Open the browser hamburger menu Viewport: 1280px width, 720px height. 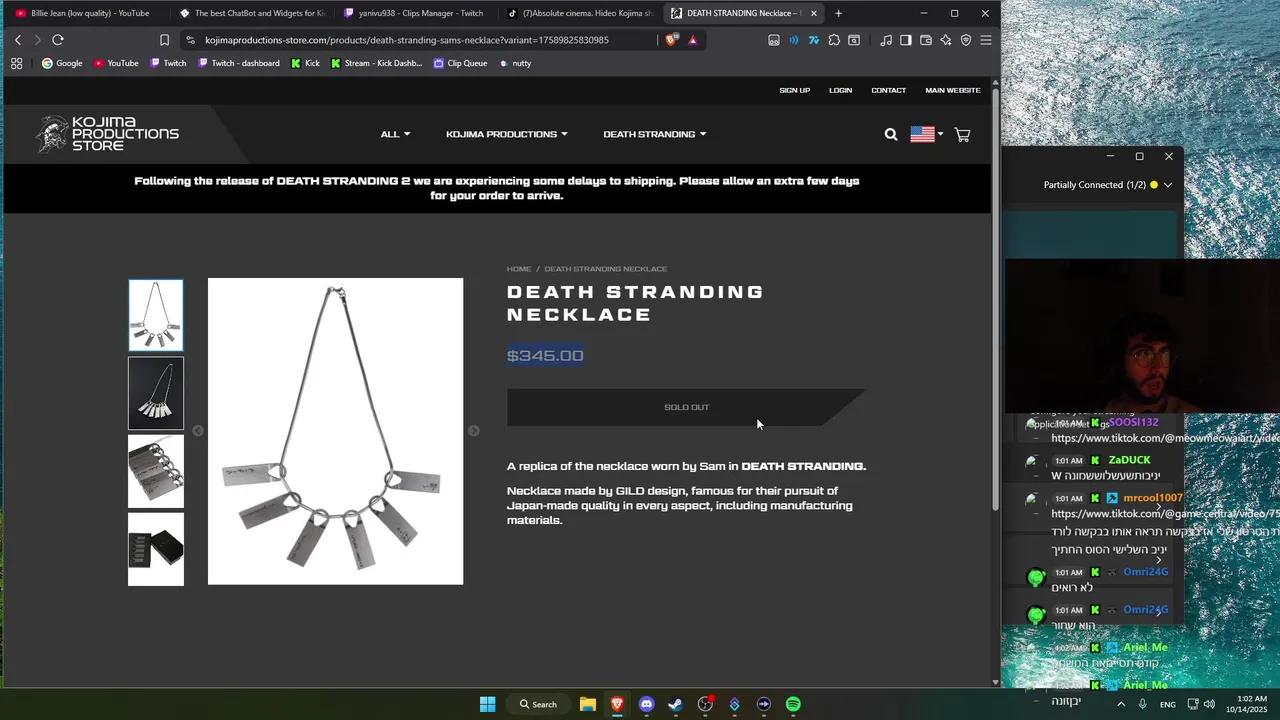pos(986,40)
